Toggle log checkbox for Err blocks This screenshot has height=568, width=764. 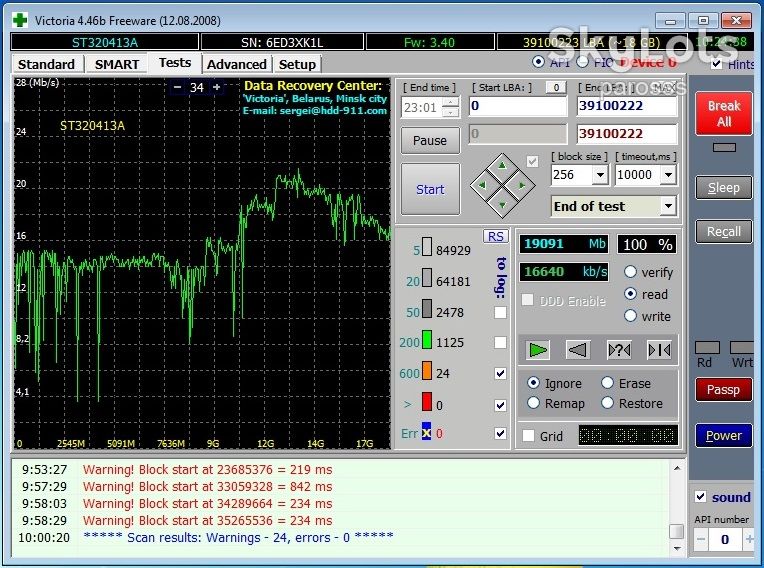500,433
